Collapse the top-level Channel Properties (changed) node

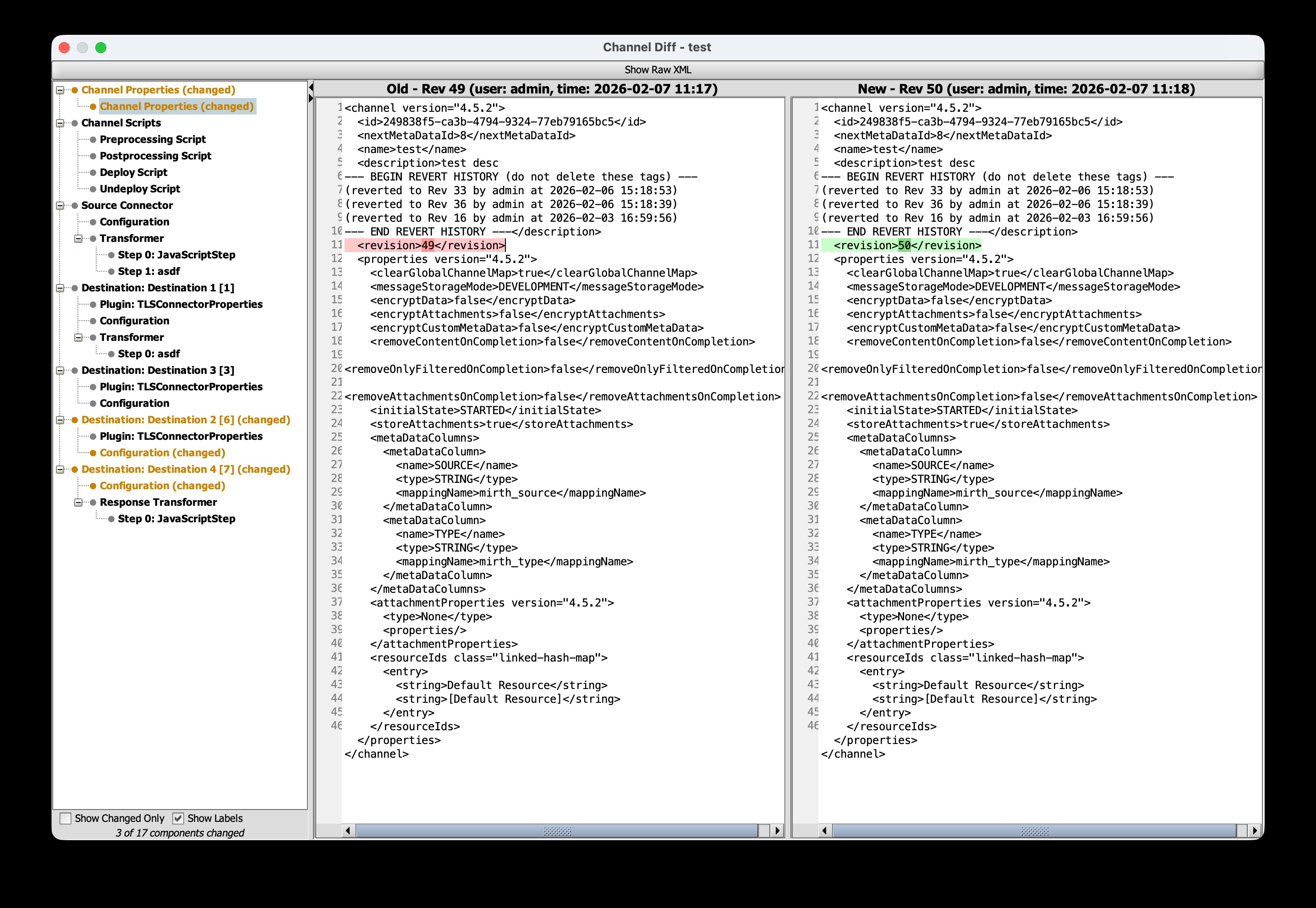(x=60, y=90)
